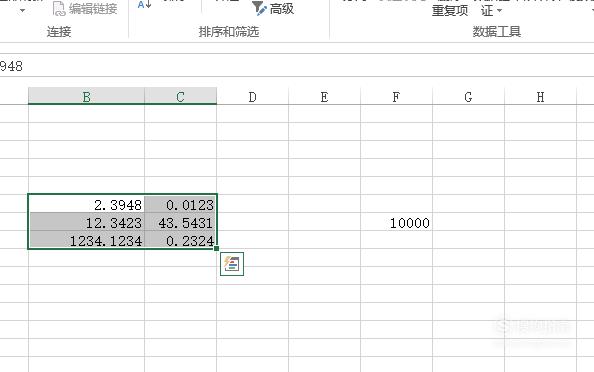
Task: Click the 排序和筛选 group label
Action: [x=228, y=31]
